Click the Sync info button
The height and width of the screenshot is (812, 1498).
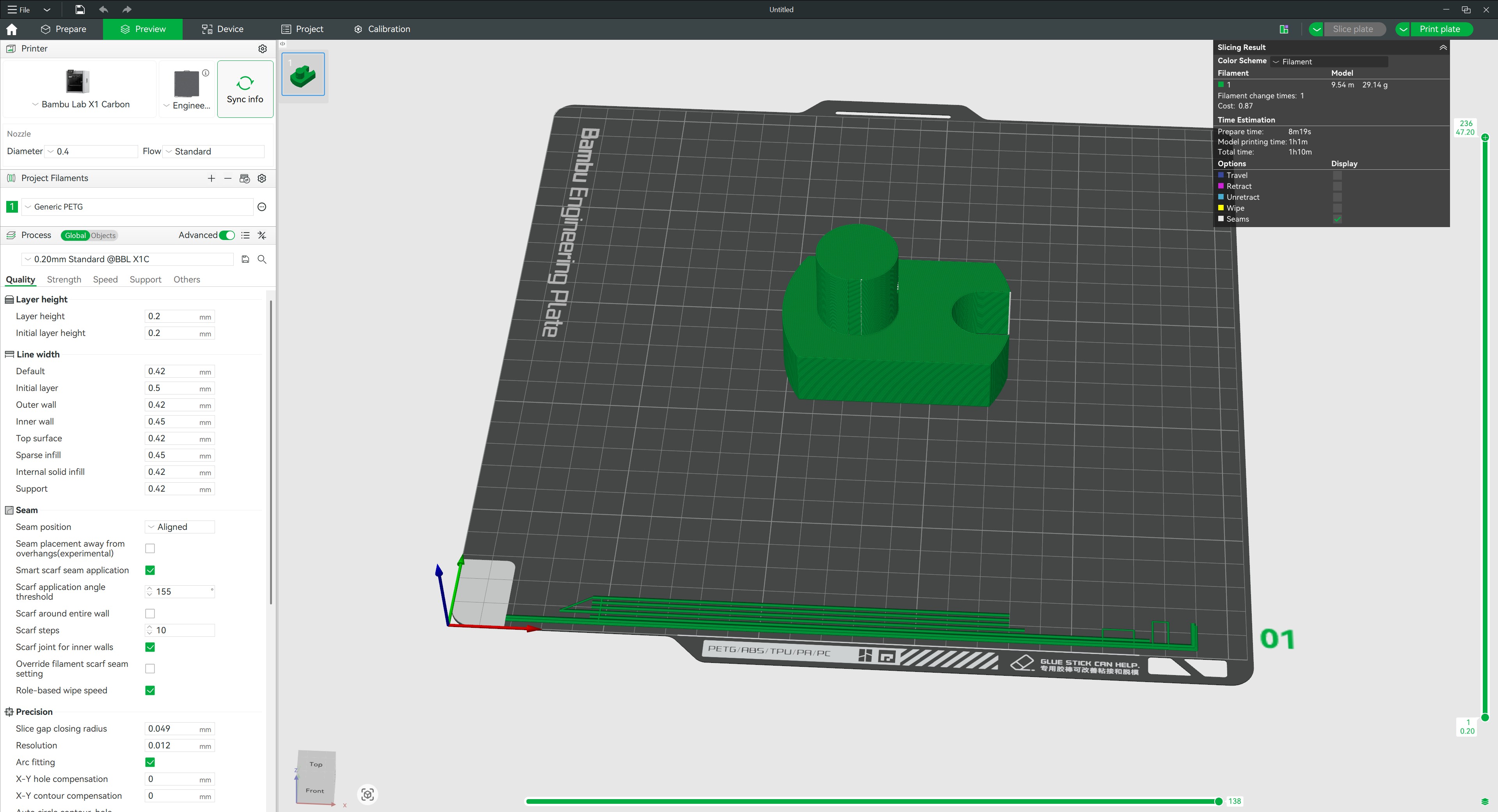[x=245, y=90]
